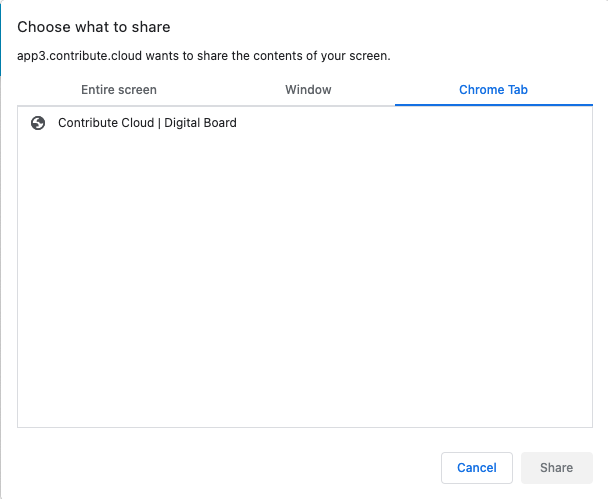Click the app3.contribute.cloud request message
Image resolution: width=608 pixels, height=499 pixels.
click(204, 56)
